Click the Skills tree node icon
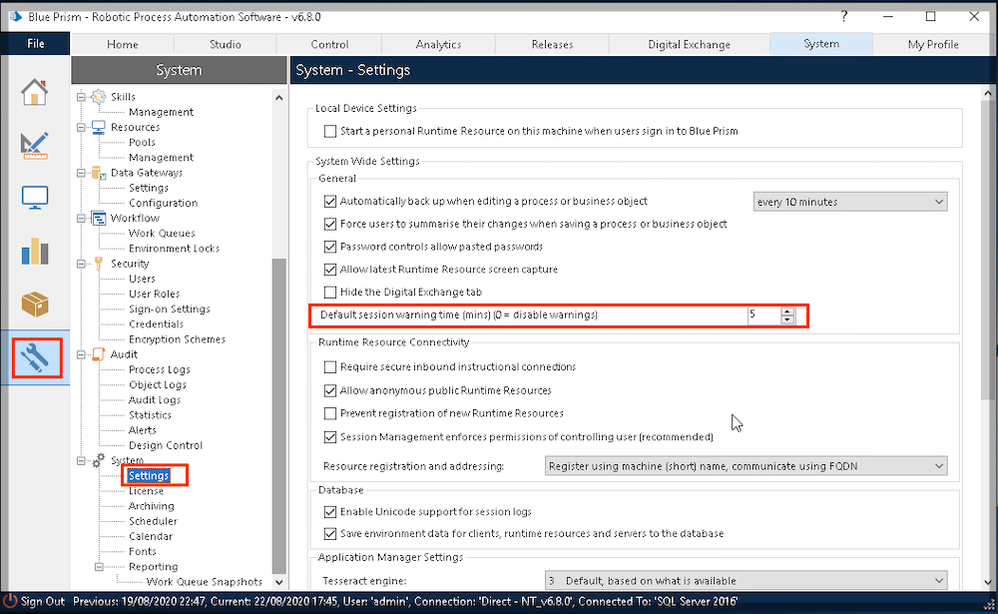This screenshot has width=998, height=614. 98,97
